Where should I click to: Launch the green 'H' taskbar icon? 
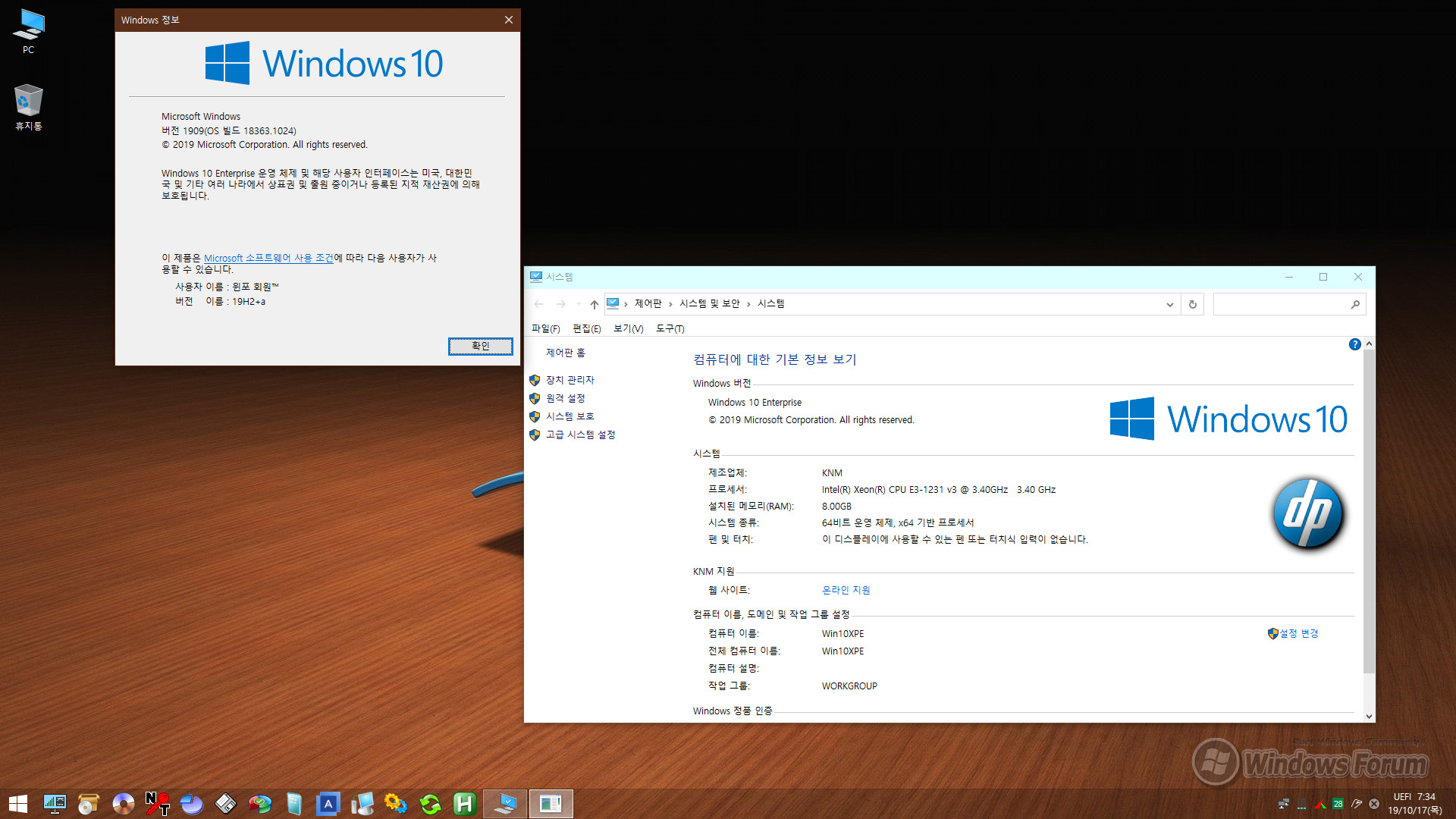464,804
